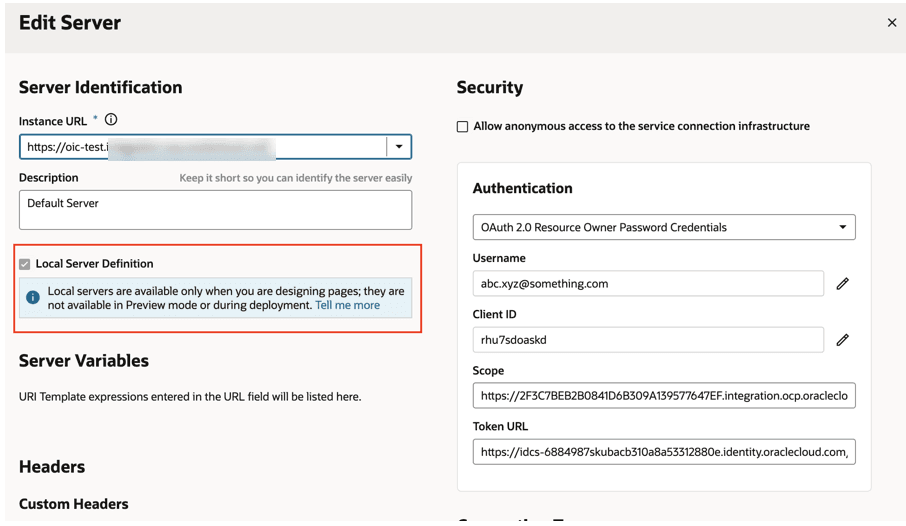
Task: Click the 'Keep it short' hint text
Action: point(296,178)
